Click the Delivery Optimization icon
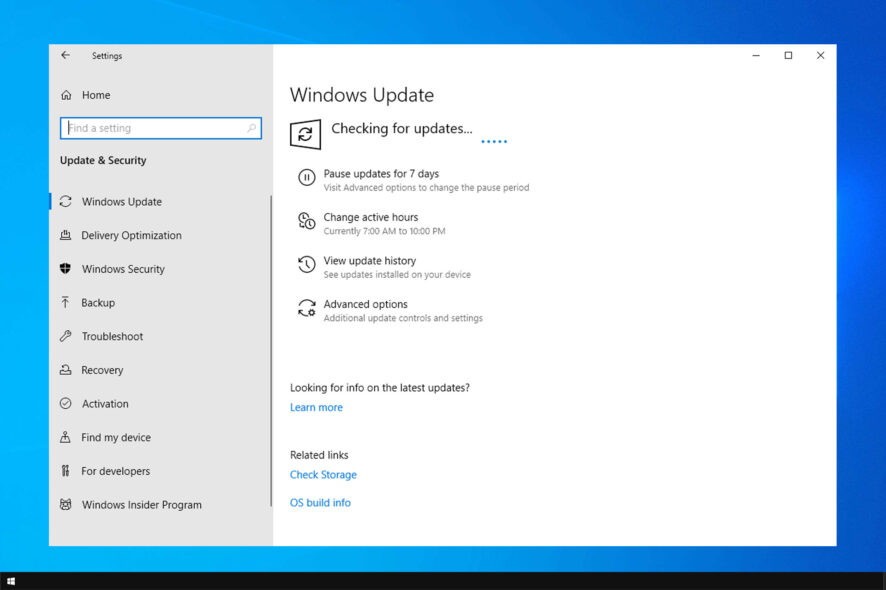 [x=66, y=235]
